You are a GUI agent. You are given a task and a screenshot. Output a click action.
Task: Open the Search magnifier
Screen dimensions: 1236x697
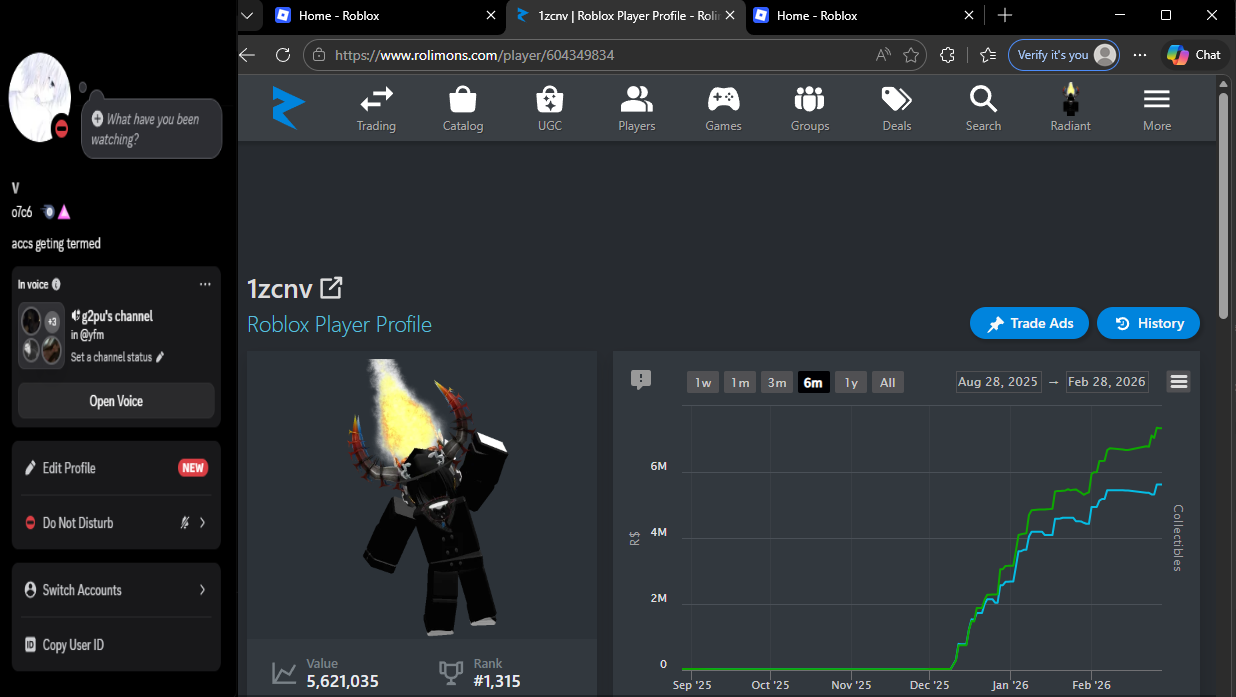point(983,99)
